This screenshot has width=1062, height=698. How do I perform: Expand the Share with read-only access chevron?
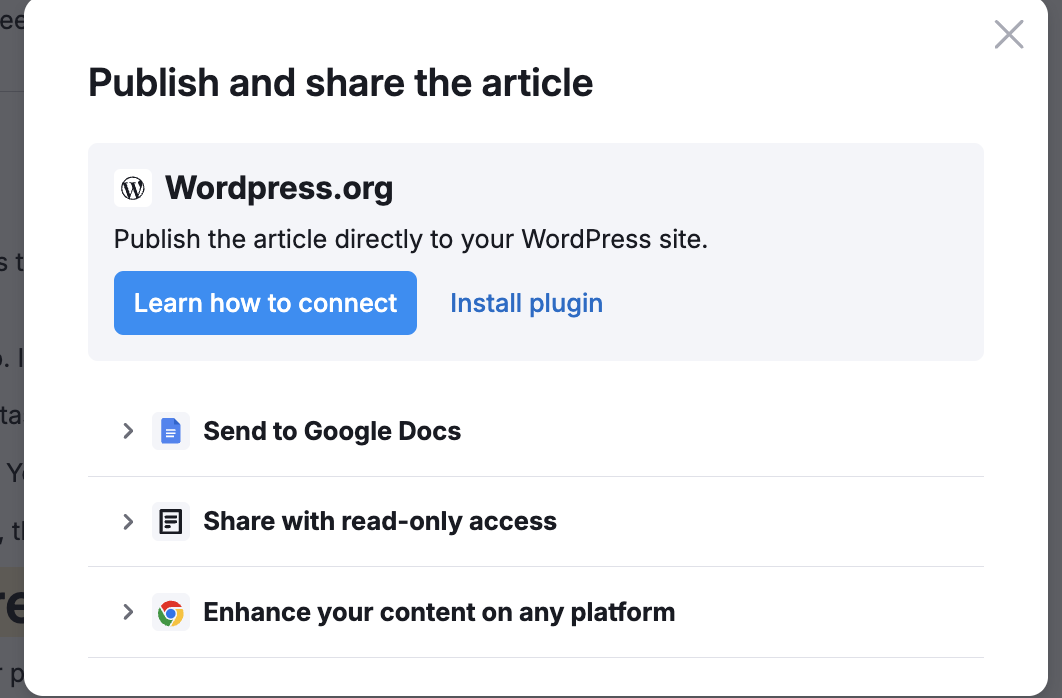(128, 521)
